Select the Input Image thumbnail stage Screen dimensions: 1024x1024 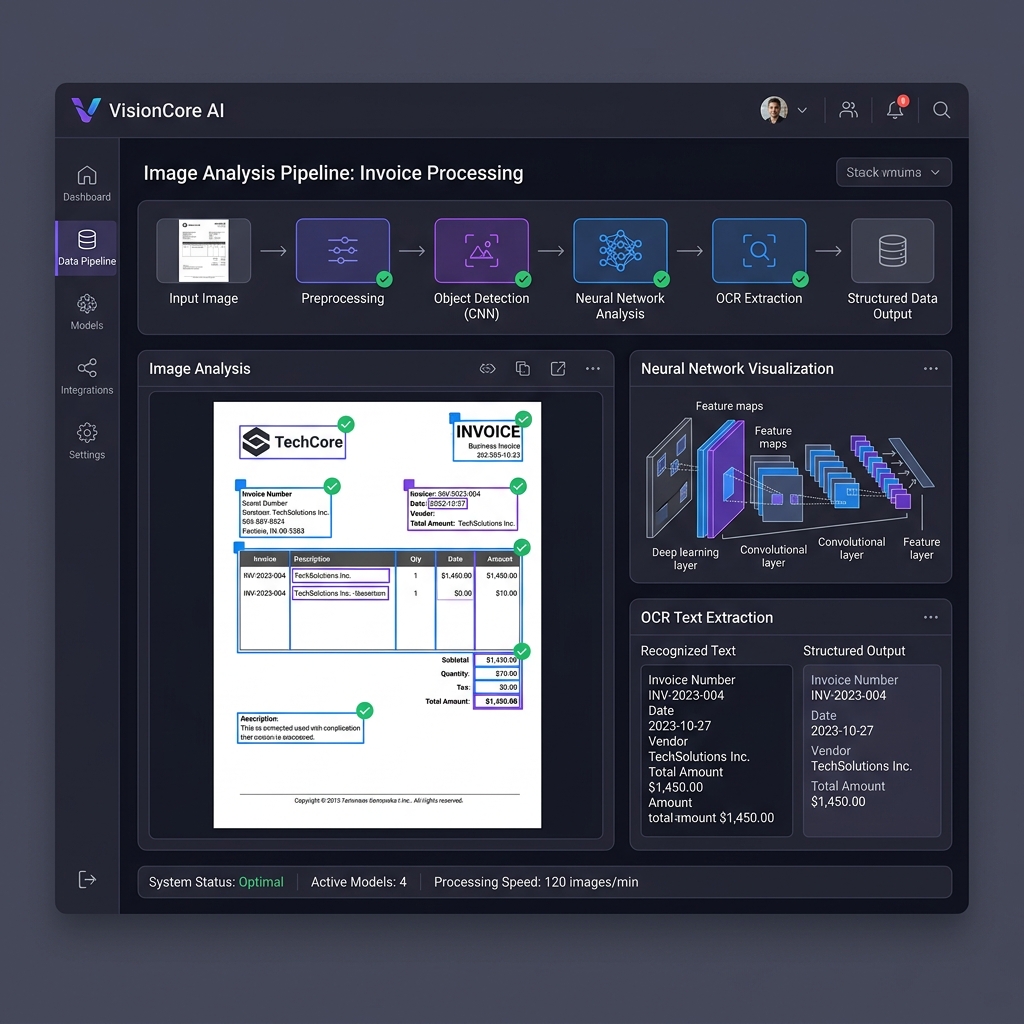pyautogui.click(x=204, y=251)
